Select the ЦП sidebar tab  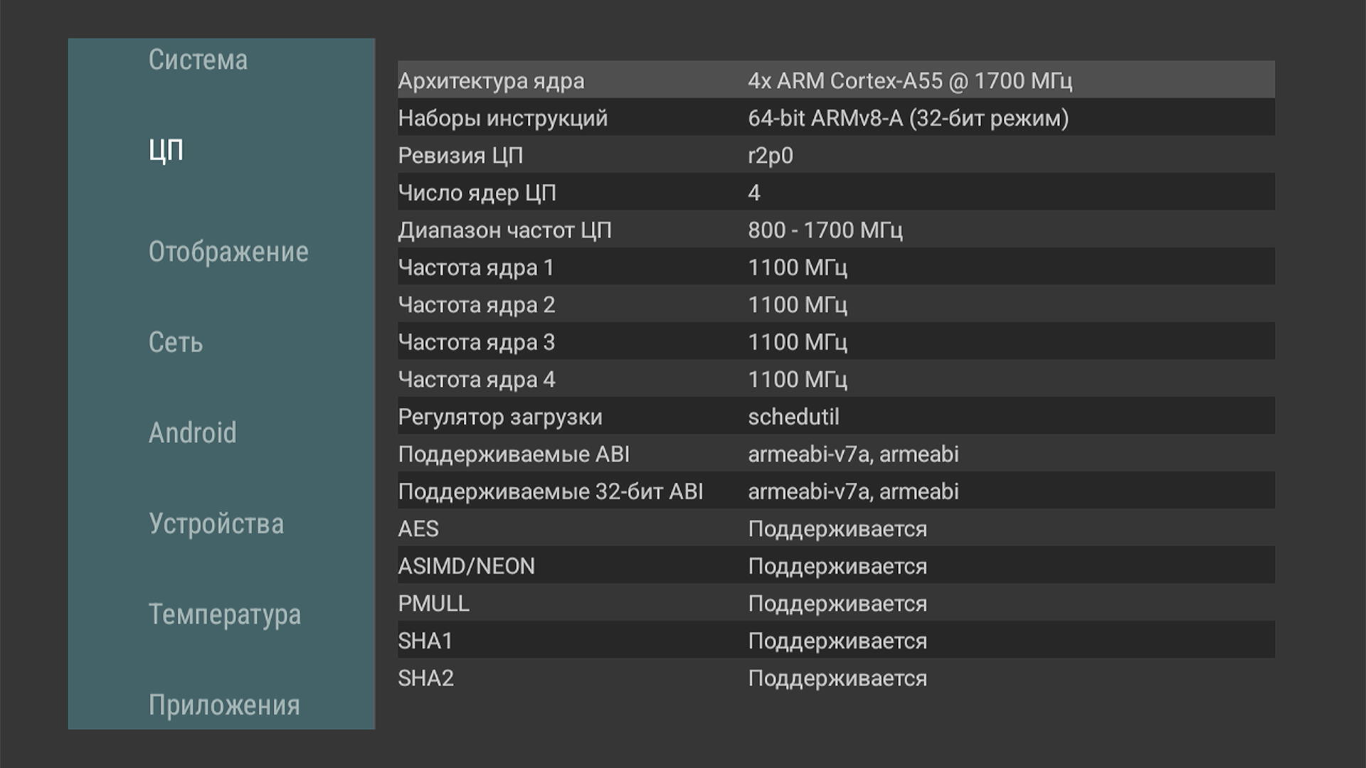[166, 151]
